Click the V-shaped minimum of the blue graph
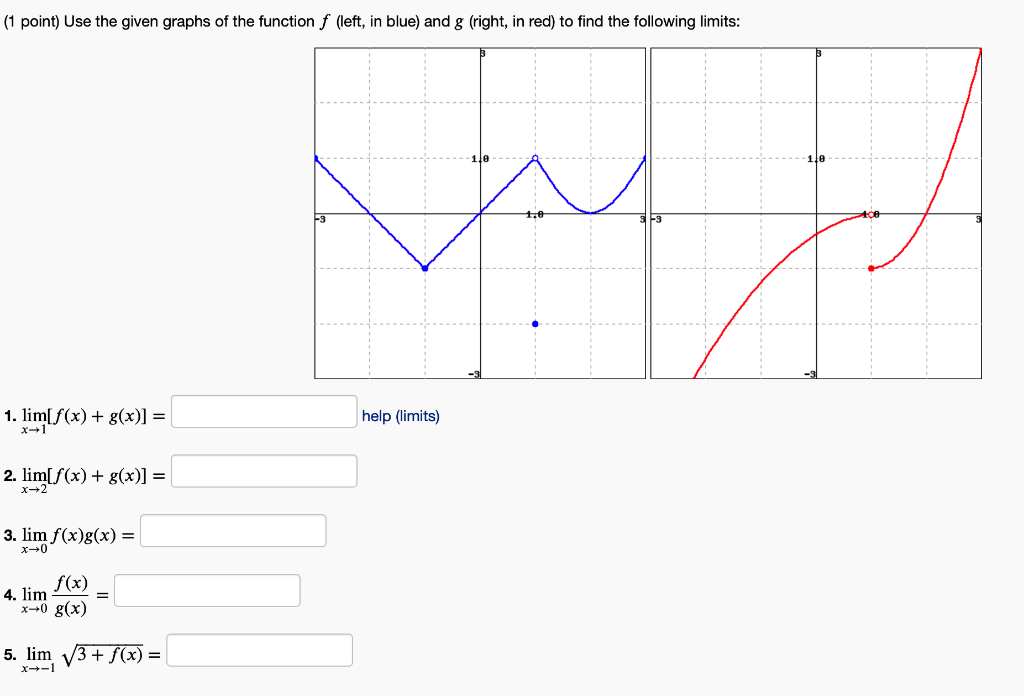The height and width of the screenshot is (696, 1024). pyautogui.click(x=425, y=268)
